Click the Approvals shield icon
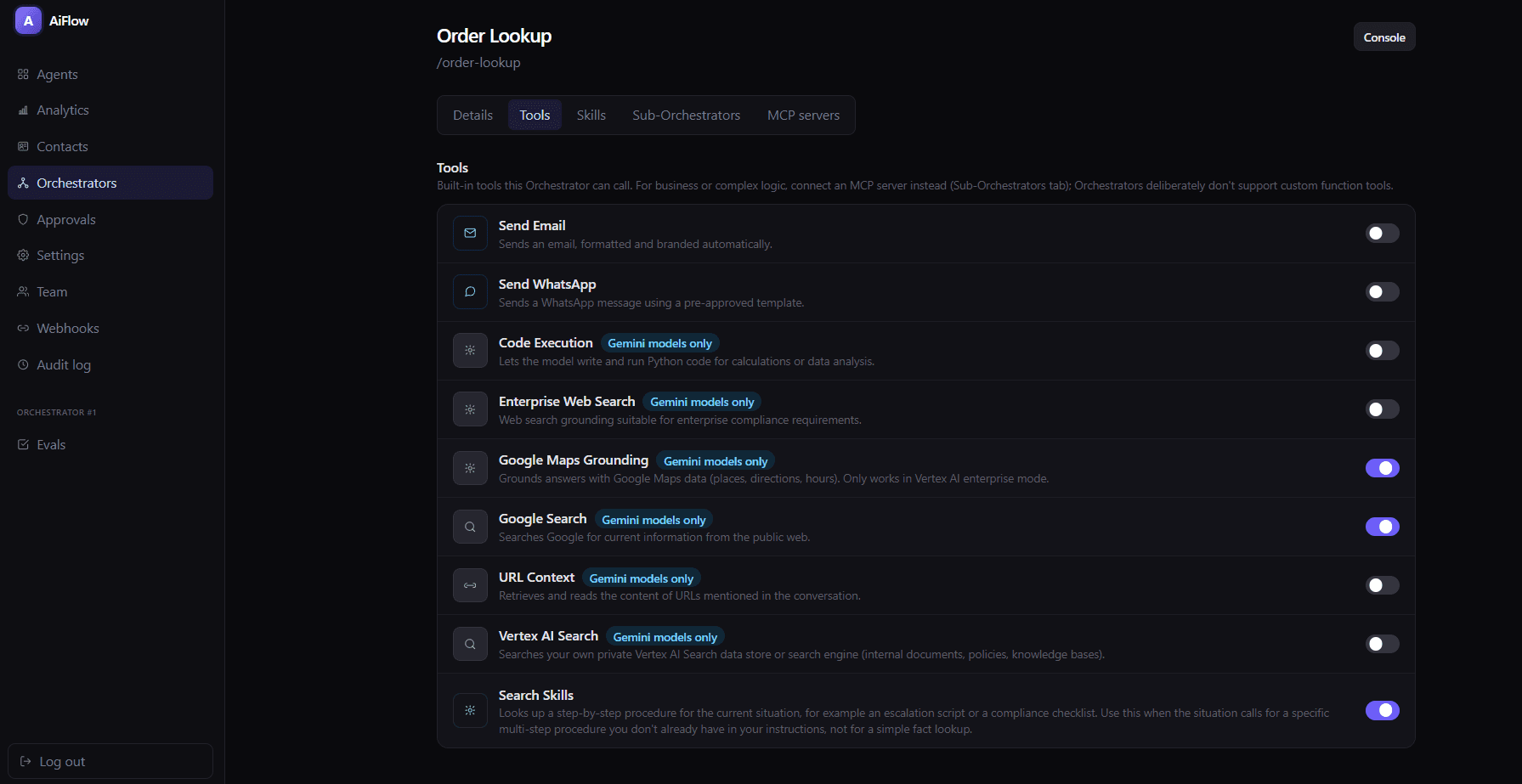The image size is (1522, 784). 23,219
